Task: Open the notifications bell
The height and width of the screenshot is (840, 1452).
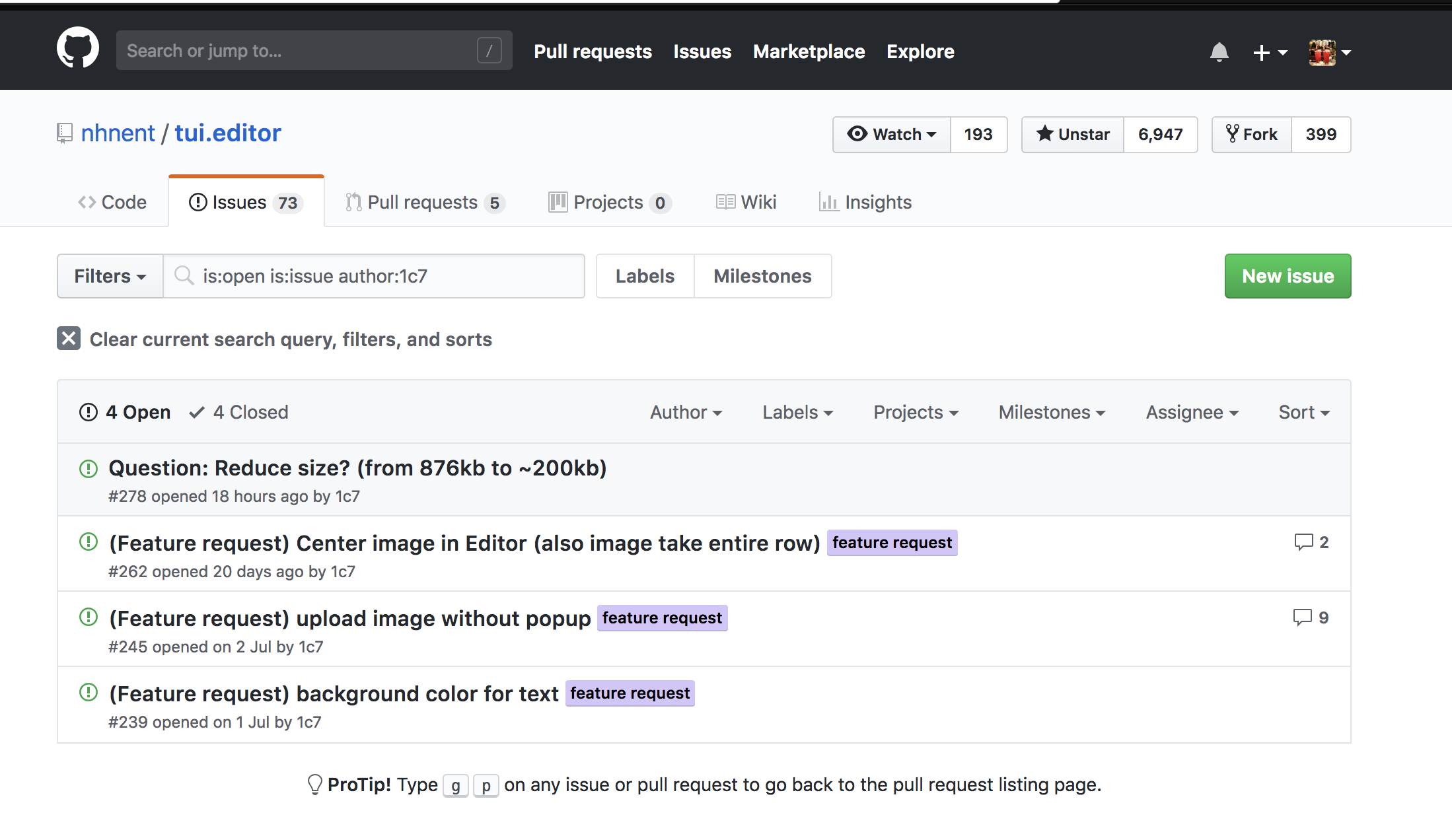Action: click(1219, 52)
